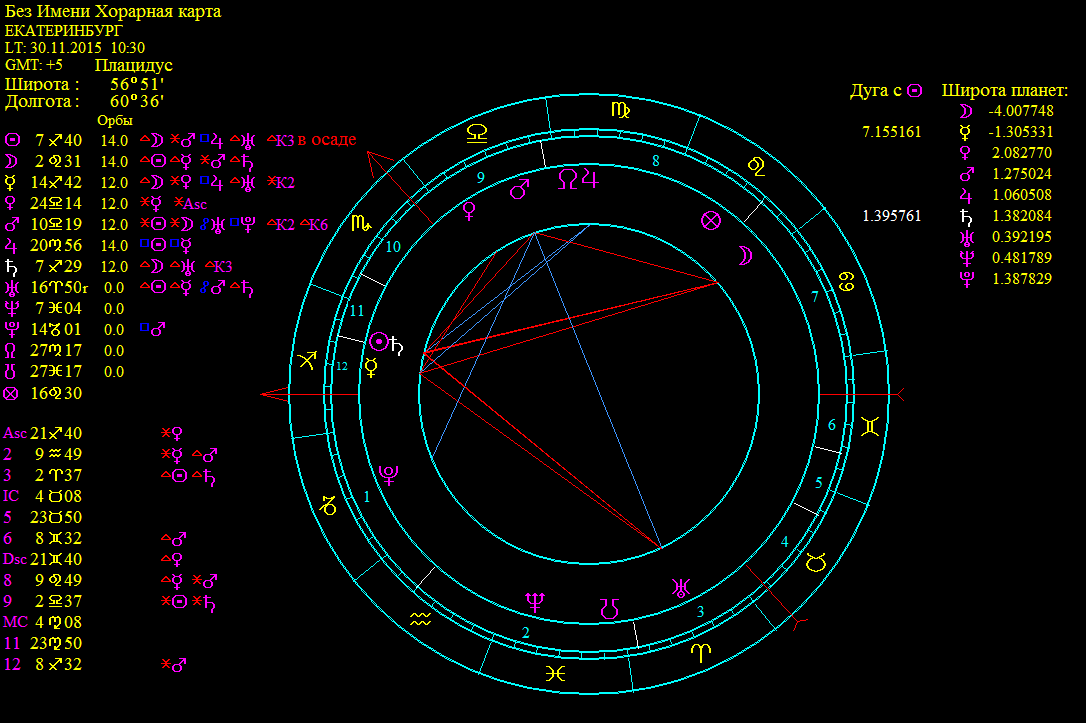The width and height of the screenshot is (1086, 723).
Task: Select the Mars symbol in the chart wheel
Action: [520, 188]
